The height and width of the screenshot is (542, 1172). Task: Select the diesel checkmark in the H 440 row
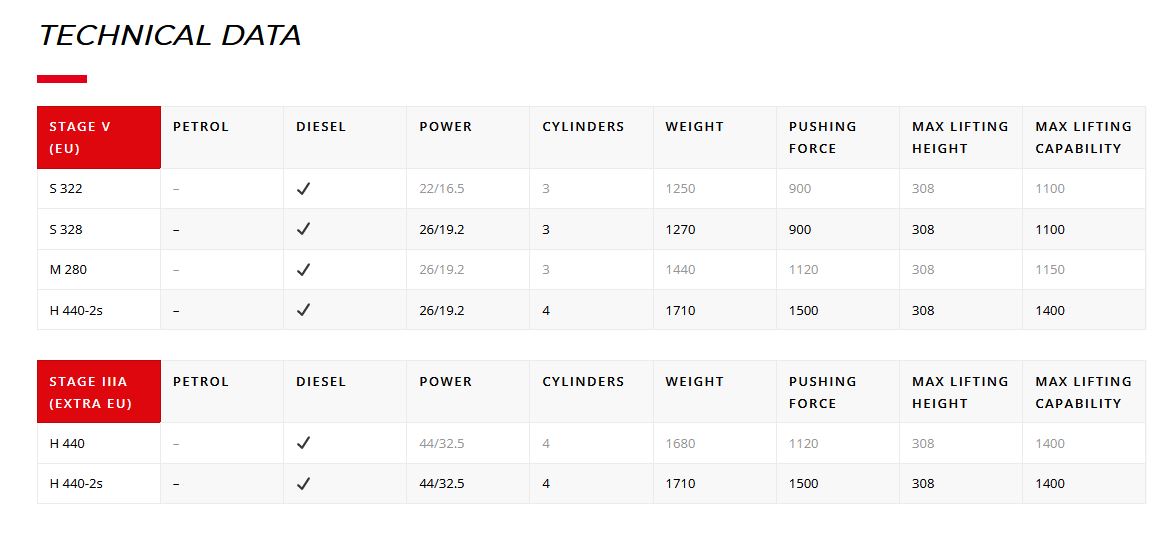(304, 444)
